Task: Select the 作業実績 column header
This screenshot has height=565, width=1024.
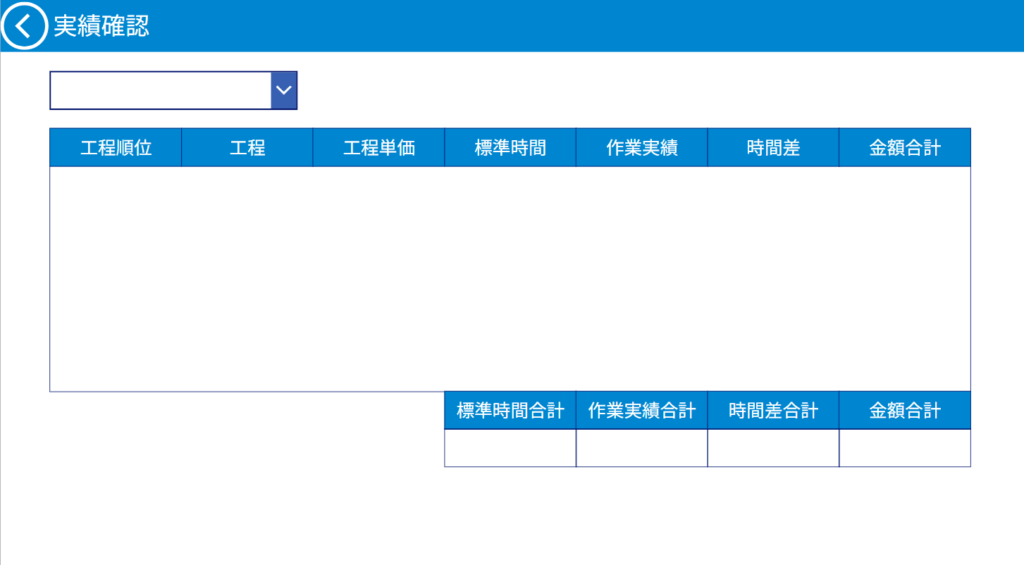Action: [642, 148]
